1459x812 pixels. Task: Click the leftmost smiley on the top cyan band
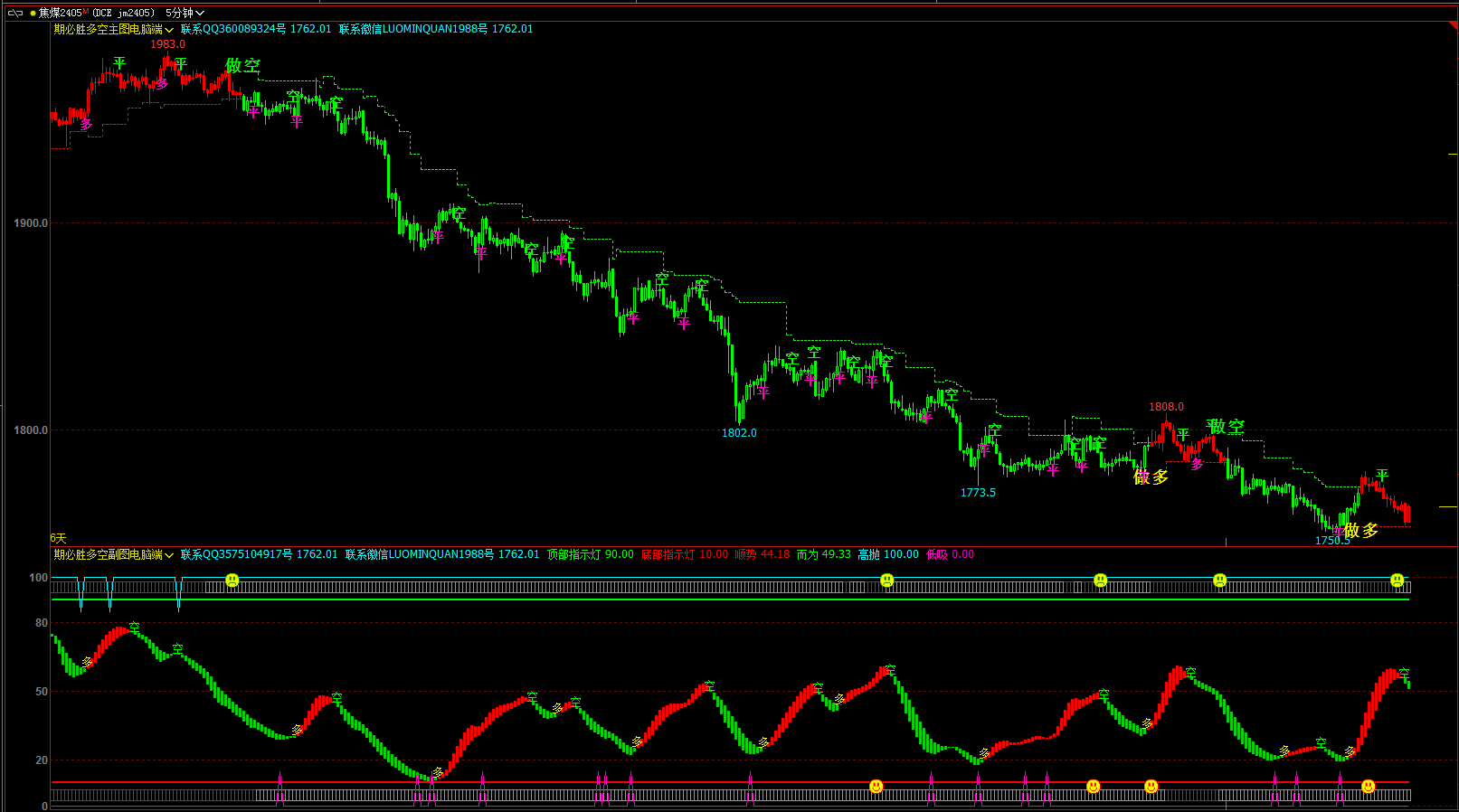pyautogui.click(x=232, y=580)
